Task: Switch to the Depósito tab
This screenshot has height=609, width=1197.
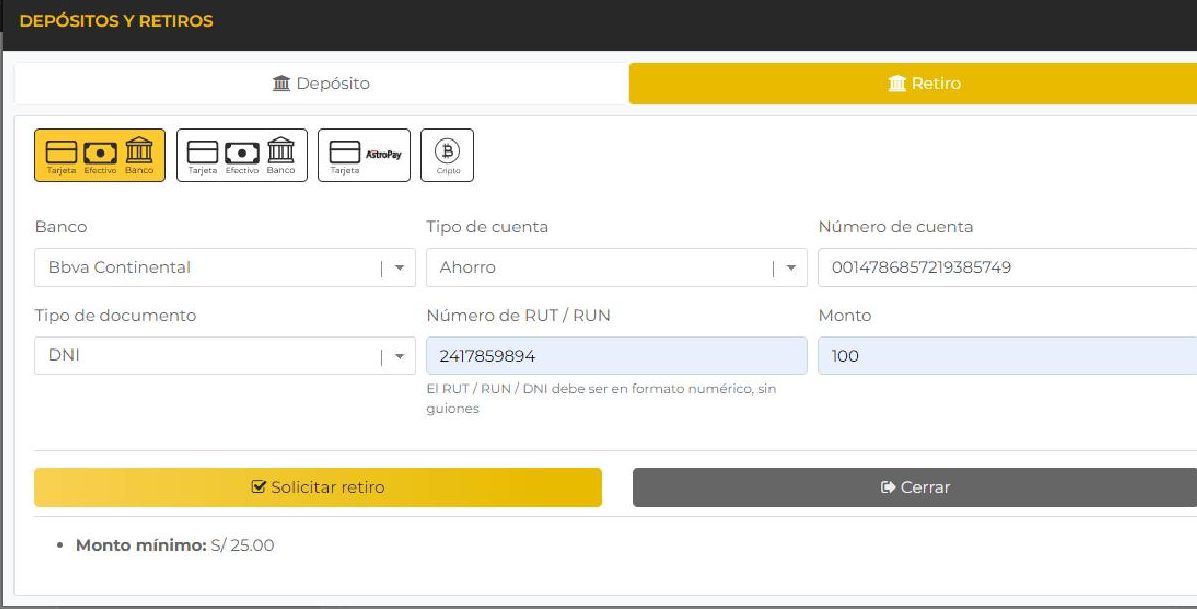Action: click(x=321, y=84)
